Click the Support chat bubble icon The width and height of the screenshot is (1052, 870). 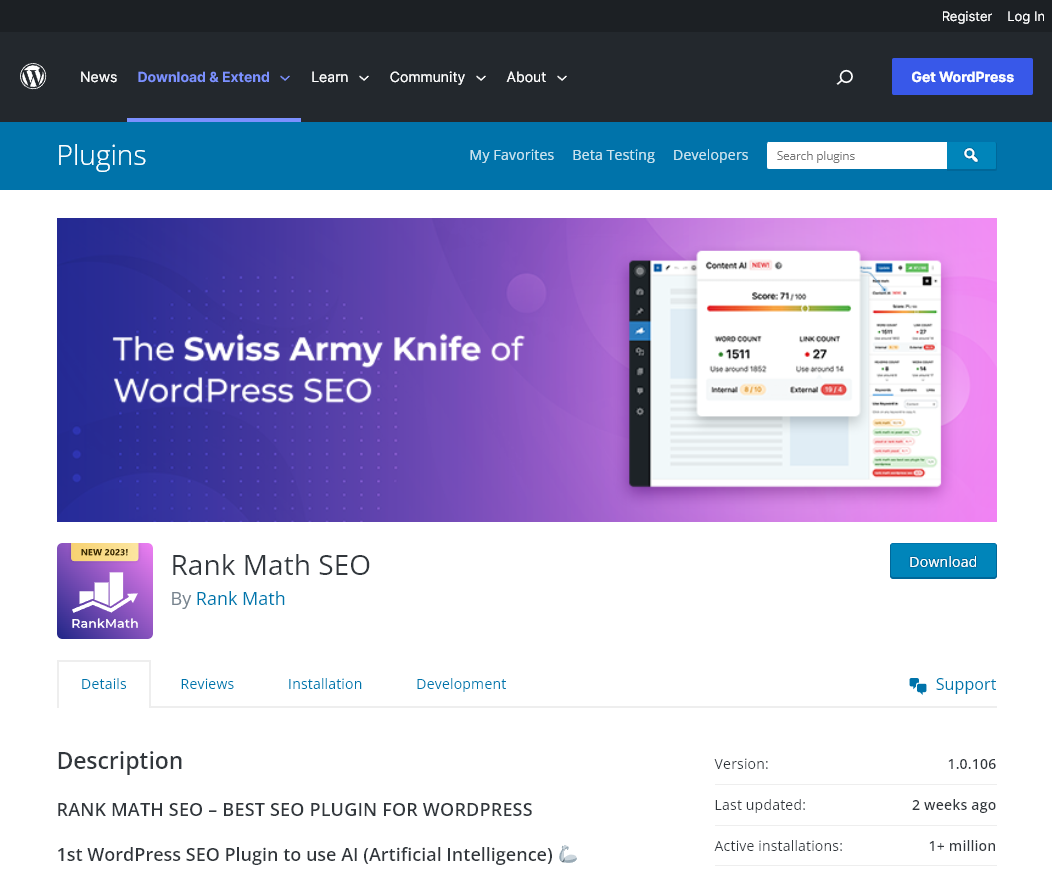pyautogui.click(x=917, y=684)
